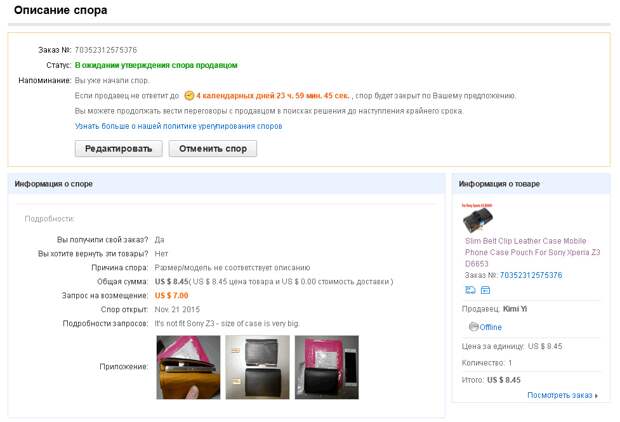Click the Информация о товаре section header

point(499,184)
